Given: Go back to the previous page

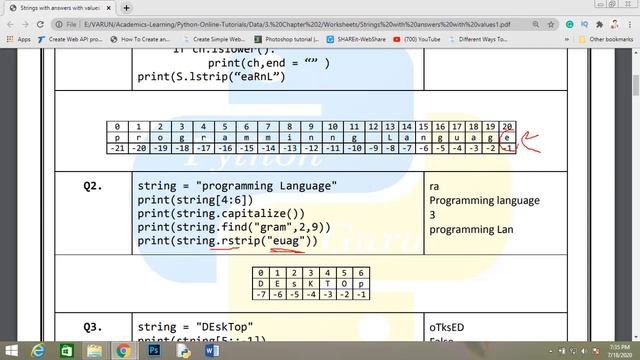Looking at the screenshot, I should coord(10,24).
